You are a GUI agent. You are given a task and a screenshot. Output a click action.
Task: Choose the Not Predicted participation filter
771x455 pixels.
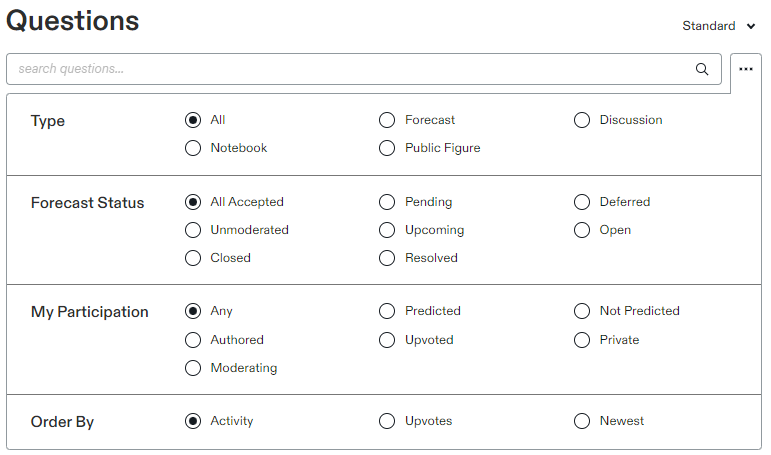pyautogui.click(x=582, y=312)
